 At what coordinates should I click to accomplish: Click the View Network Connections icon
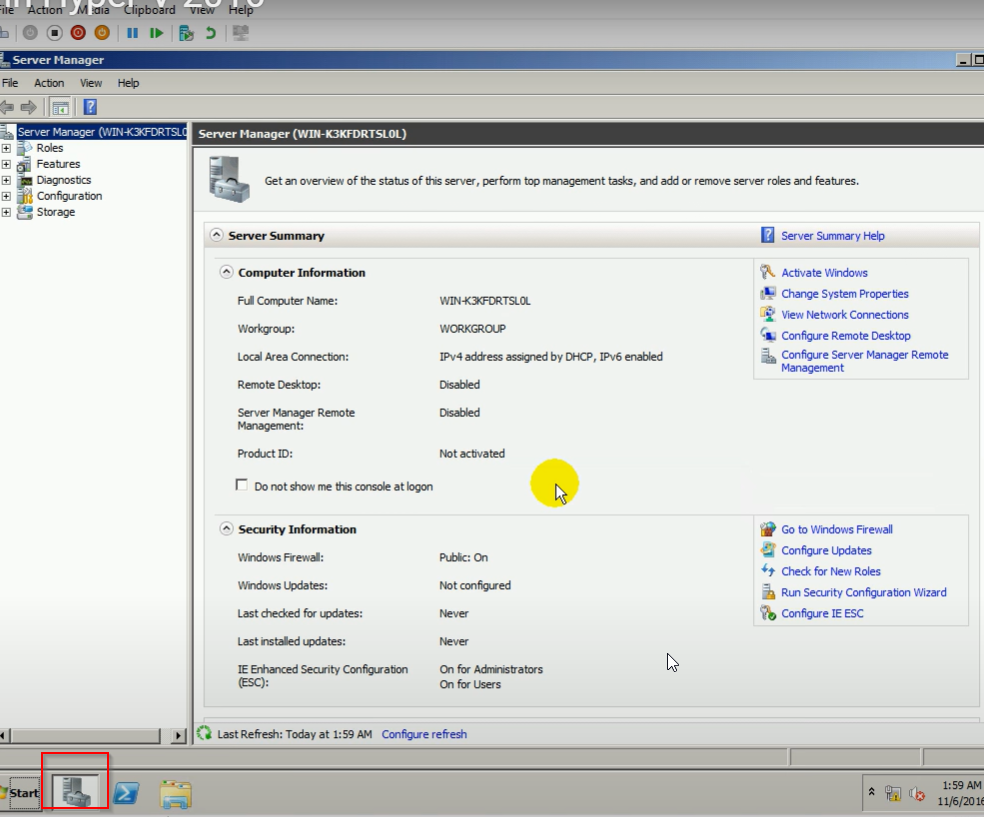click(x=767, y=314)
